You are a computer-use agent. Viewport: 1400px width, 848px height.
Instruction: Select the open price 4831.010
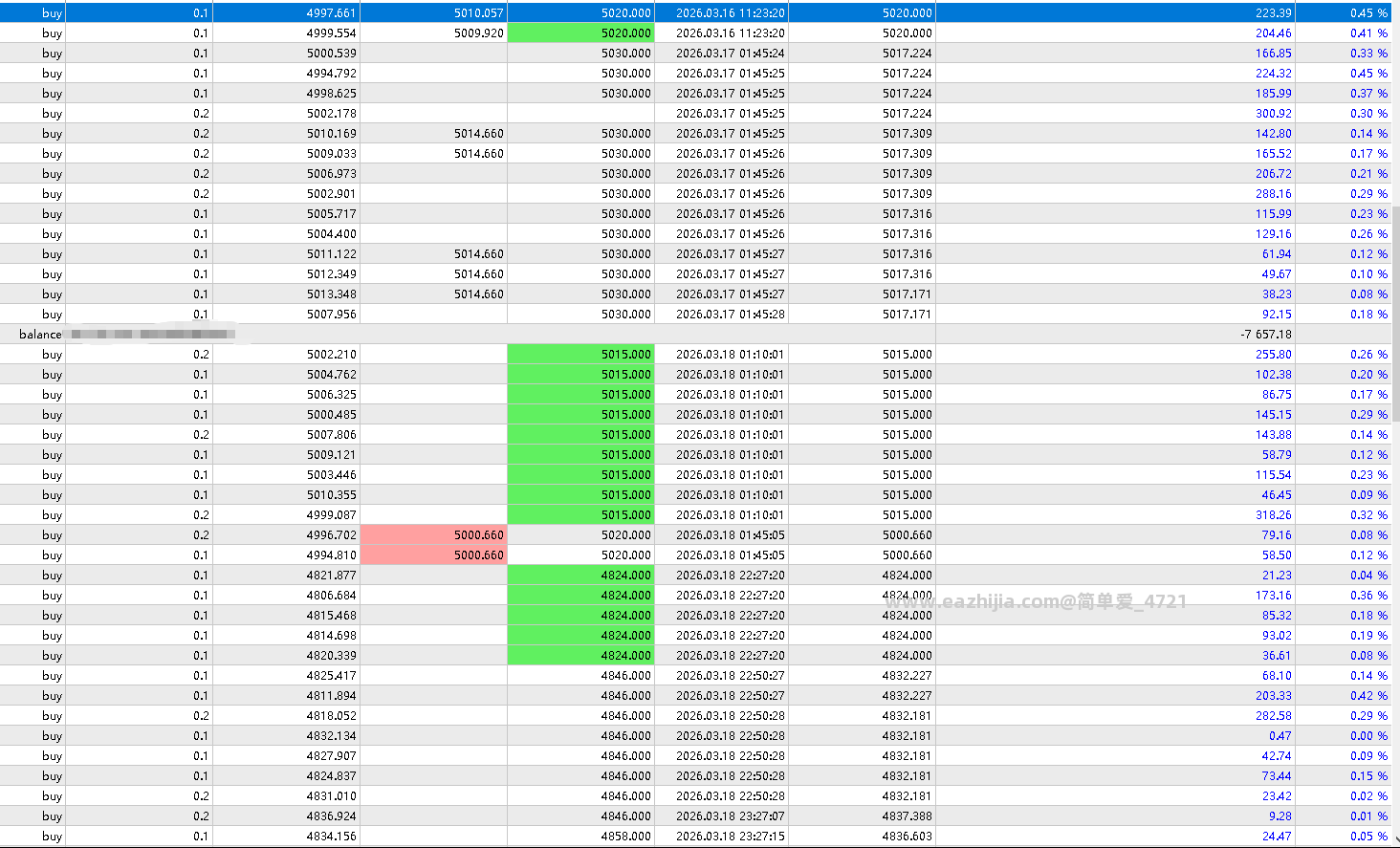(331, 796)
